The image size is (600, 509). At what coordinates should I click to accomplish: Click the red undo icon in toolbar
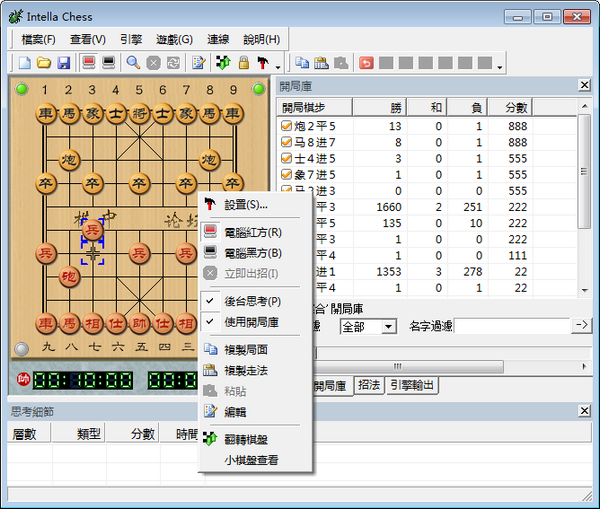(366, 63)
